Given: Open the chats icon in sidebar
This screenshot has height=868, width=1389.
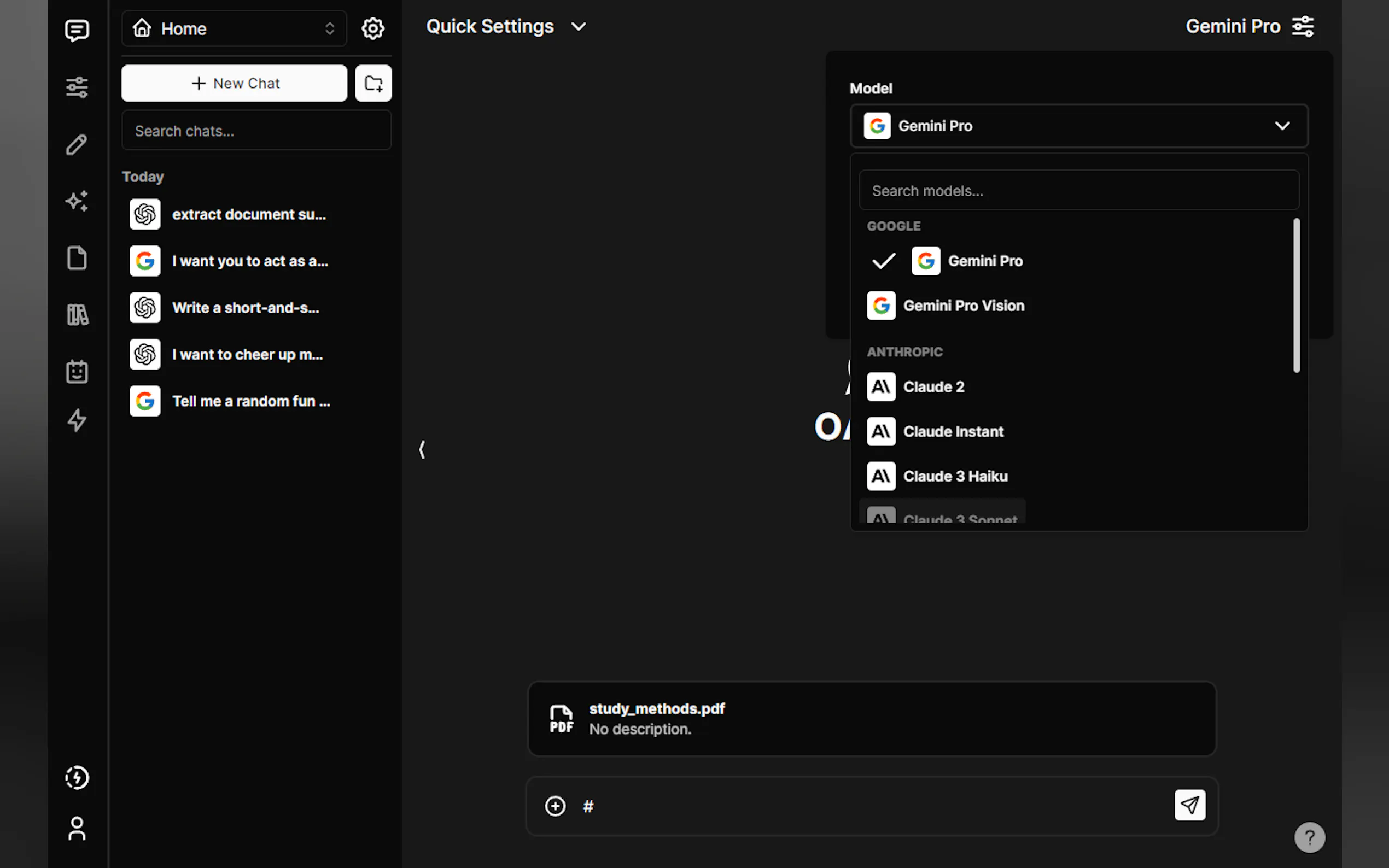Looking at the screenshot, I should 77,30.
